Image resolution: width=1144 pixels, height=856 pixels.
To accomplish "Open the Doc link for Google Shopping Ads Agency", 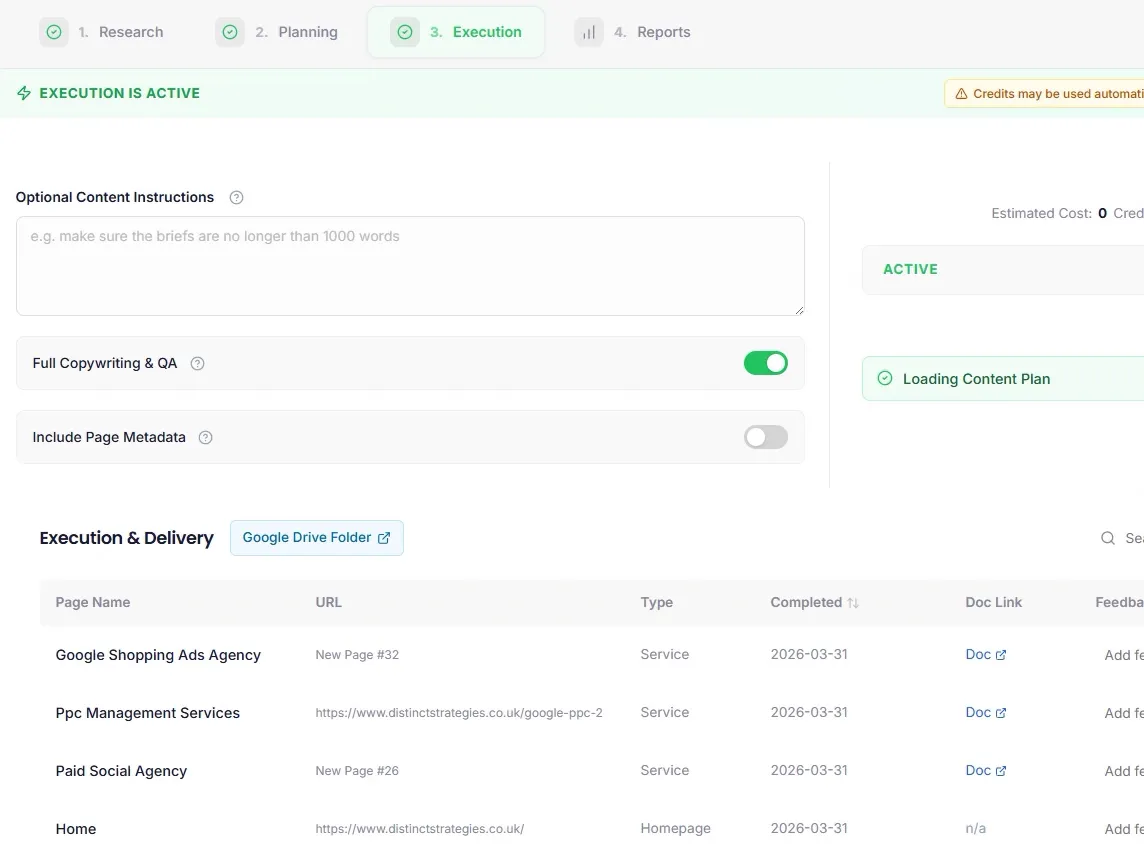I will pyautogui.click(x=984, y=654).
